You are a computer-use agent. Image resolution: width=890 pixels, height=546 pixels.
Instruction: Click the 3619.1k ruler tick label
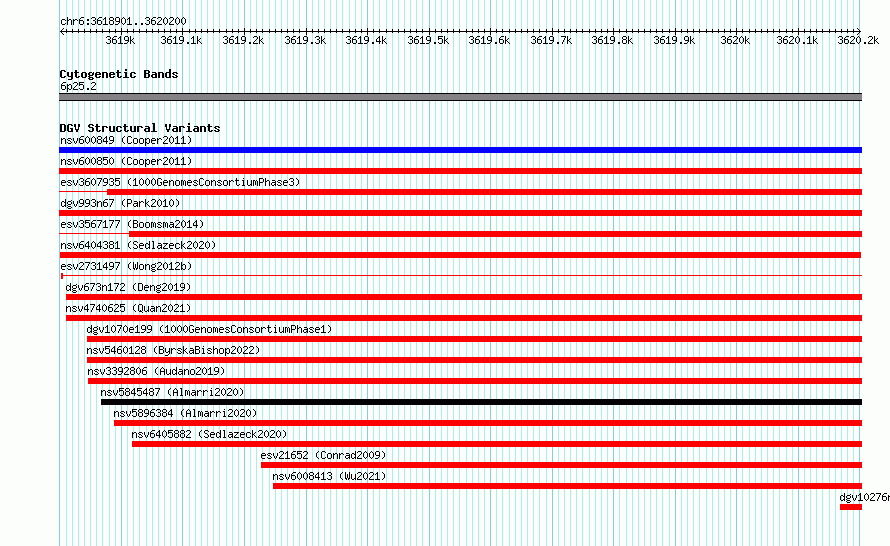pos(181,40)
